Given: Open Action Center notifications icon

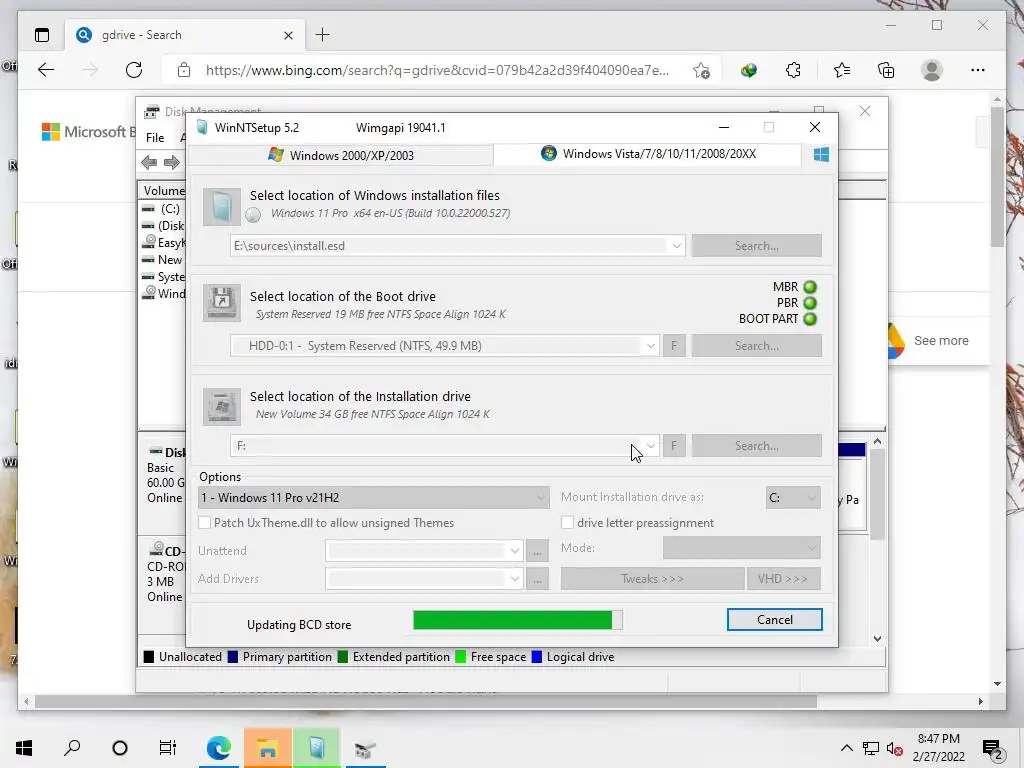Looking at the screenshot, I should click(992, 748).
